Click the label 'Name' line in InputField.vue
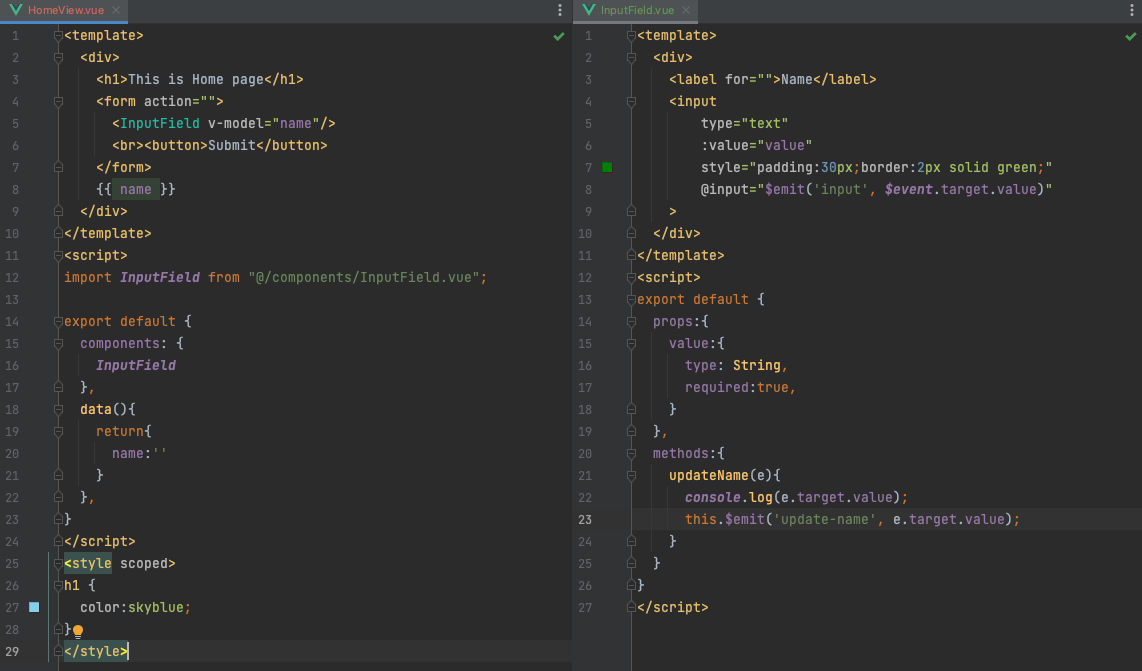Viewport: 1142px width, 671px height. [772, 79]
